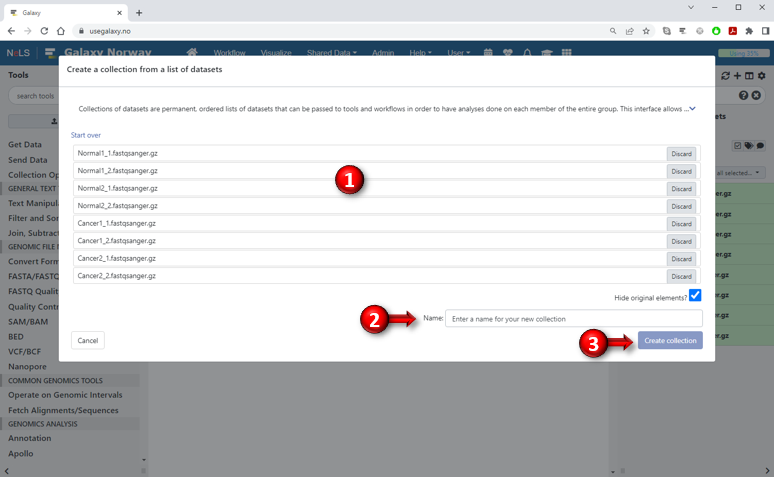Open the Help dropdown menu
Image resolution: width=774 pixels, height=477 pixels.
tap(420, 52)
